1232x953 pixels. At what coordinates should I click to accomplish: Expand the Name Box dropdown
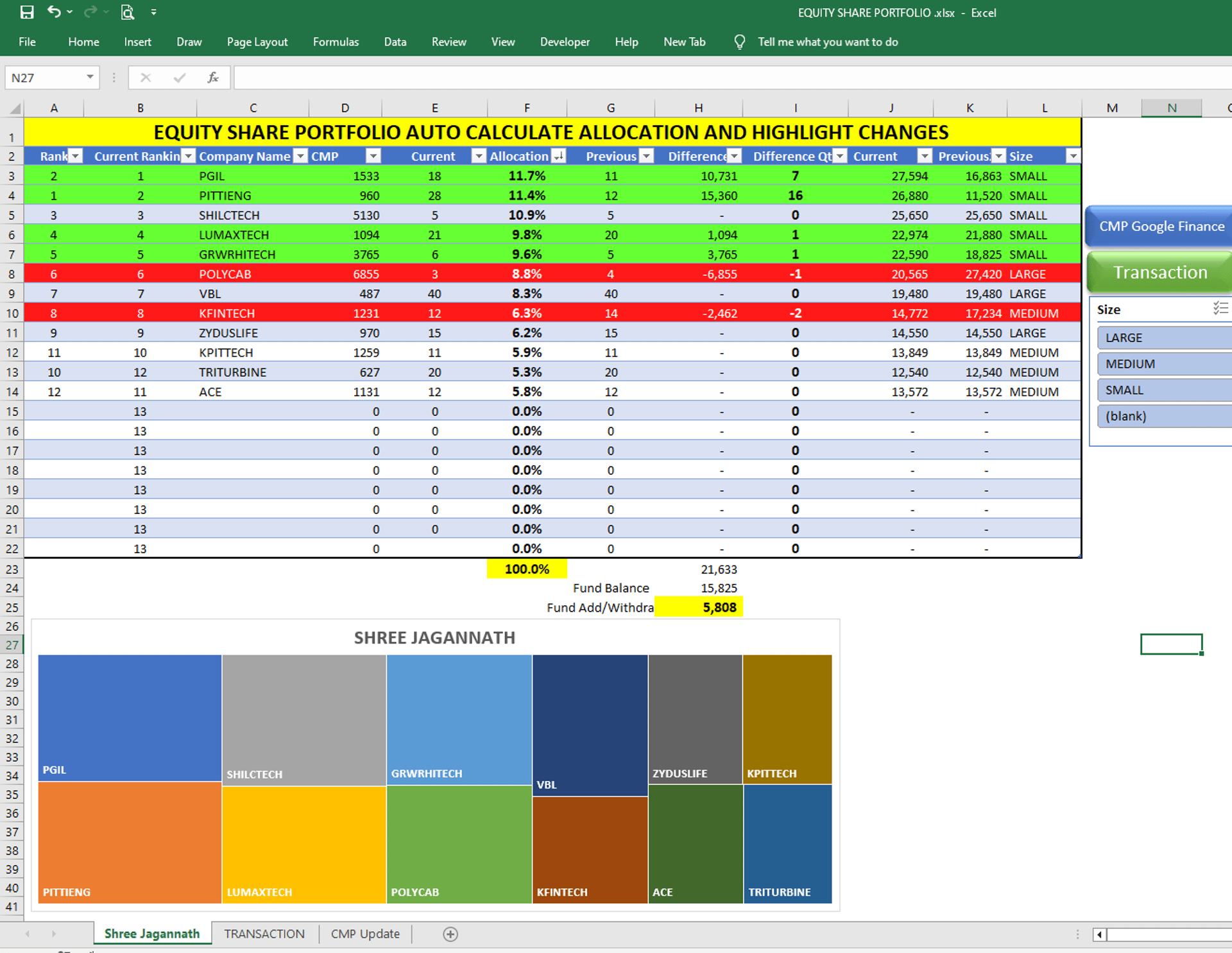tap(90, 78)
